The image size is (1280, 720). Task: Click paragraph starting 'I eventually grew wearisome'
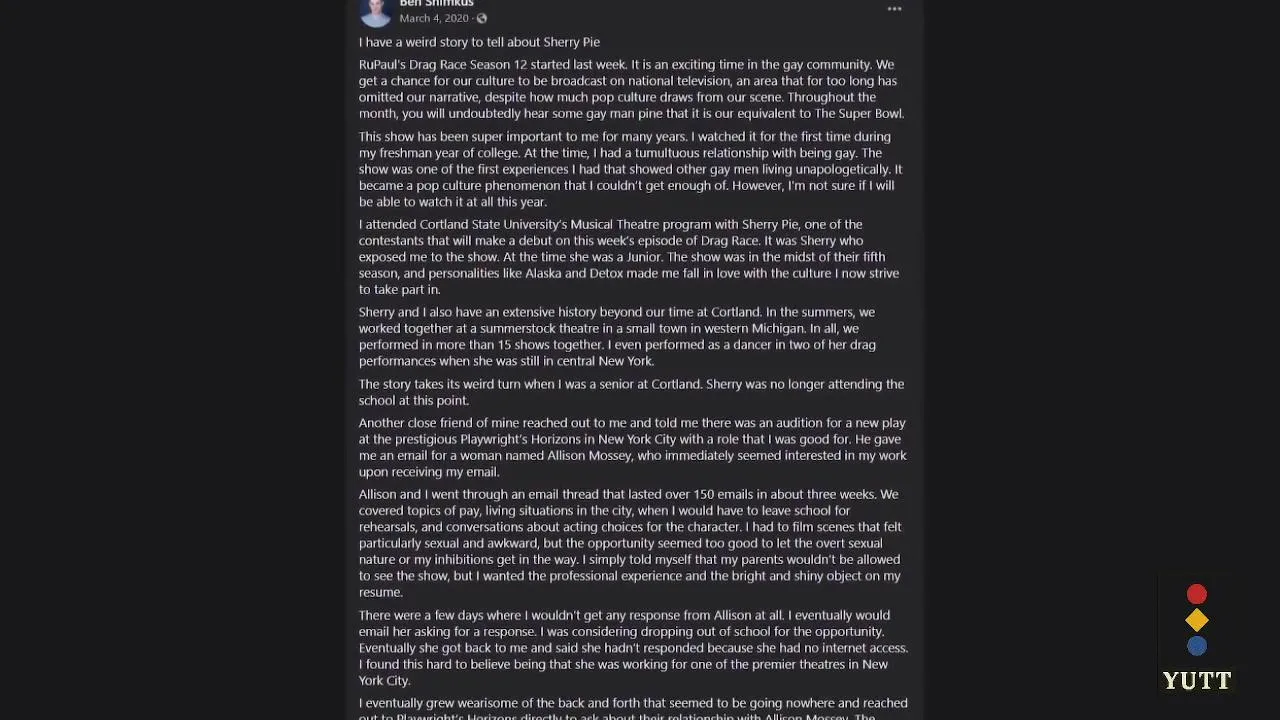pos(630,708)
